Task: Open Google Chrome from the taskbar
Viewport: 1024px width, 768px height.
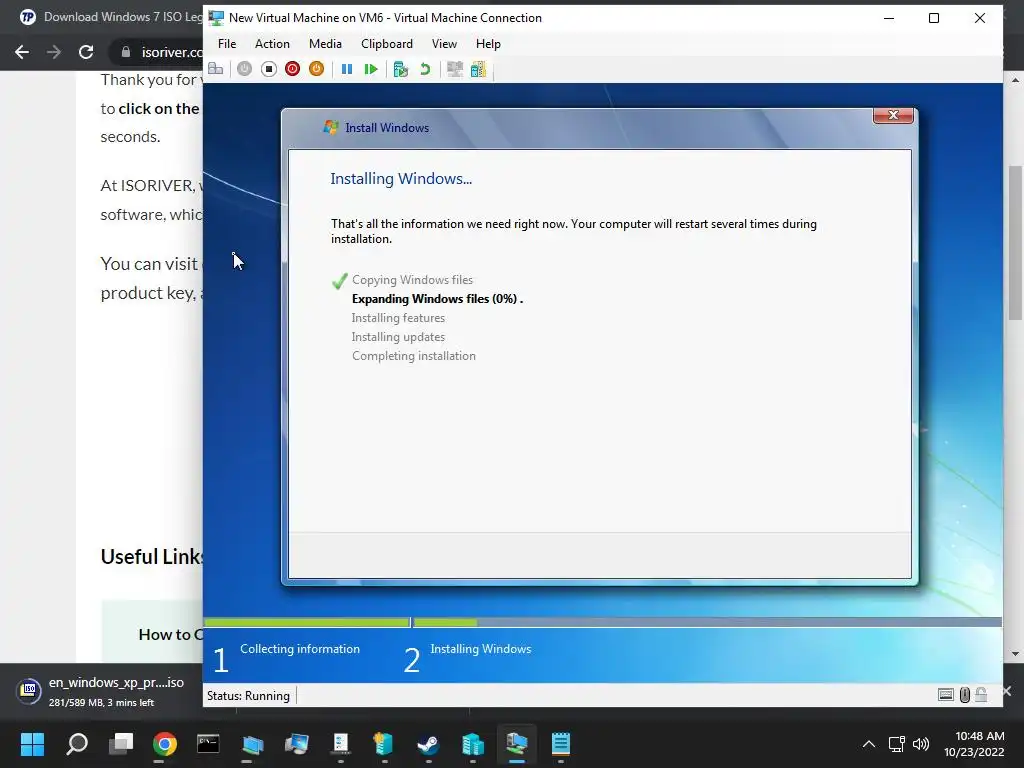Action: coord(165,744)
